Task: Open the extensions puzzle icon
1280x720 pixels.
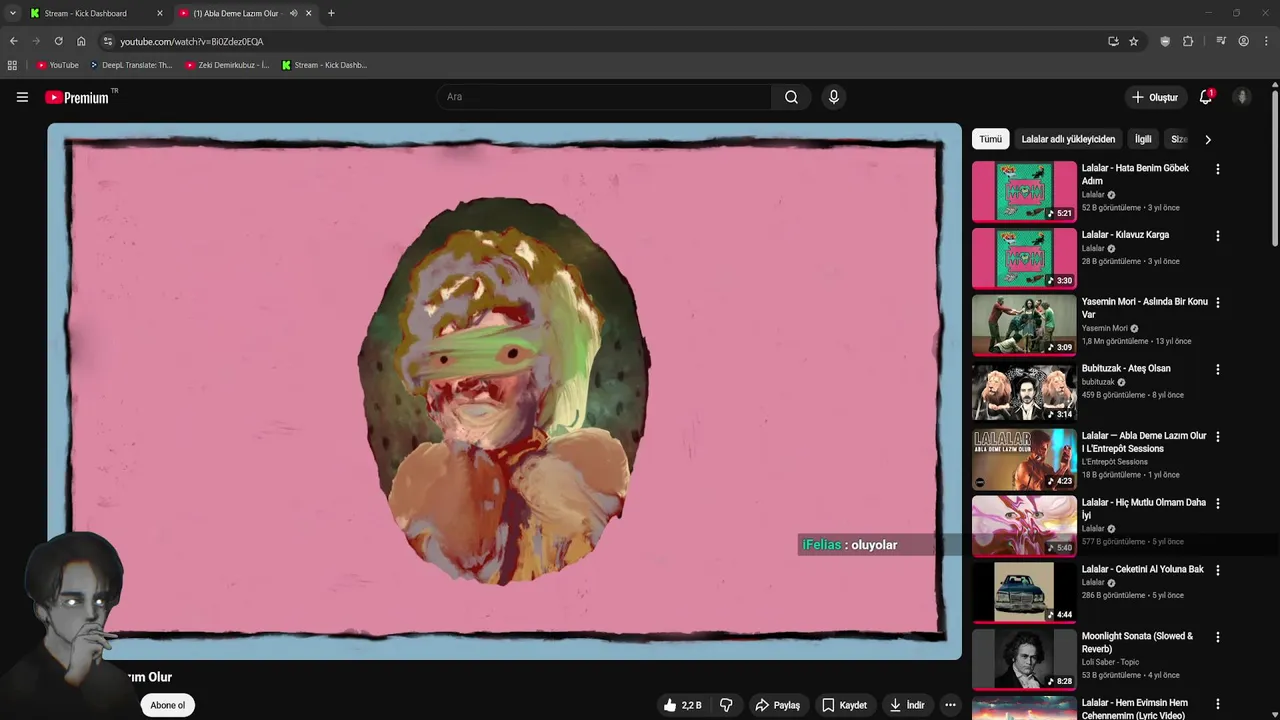Action: pyautogui.click(x=1188, y=41)
